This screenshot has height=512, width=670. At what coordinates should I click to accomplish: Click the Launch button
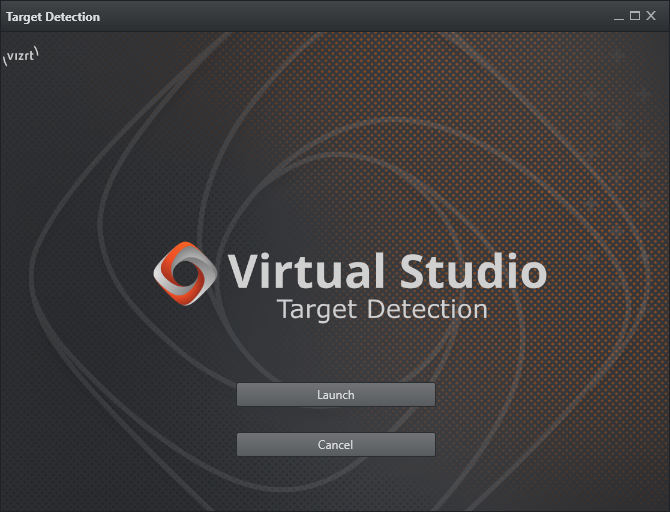pos(335,395)
